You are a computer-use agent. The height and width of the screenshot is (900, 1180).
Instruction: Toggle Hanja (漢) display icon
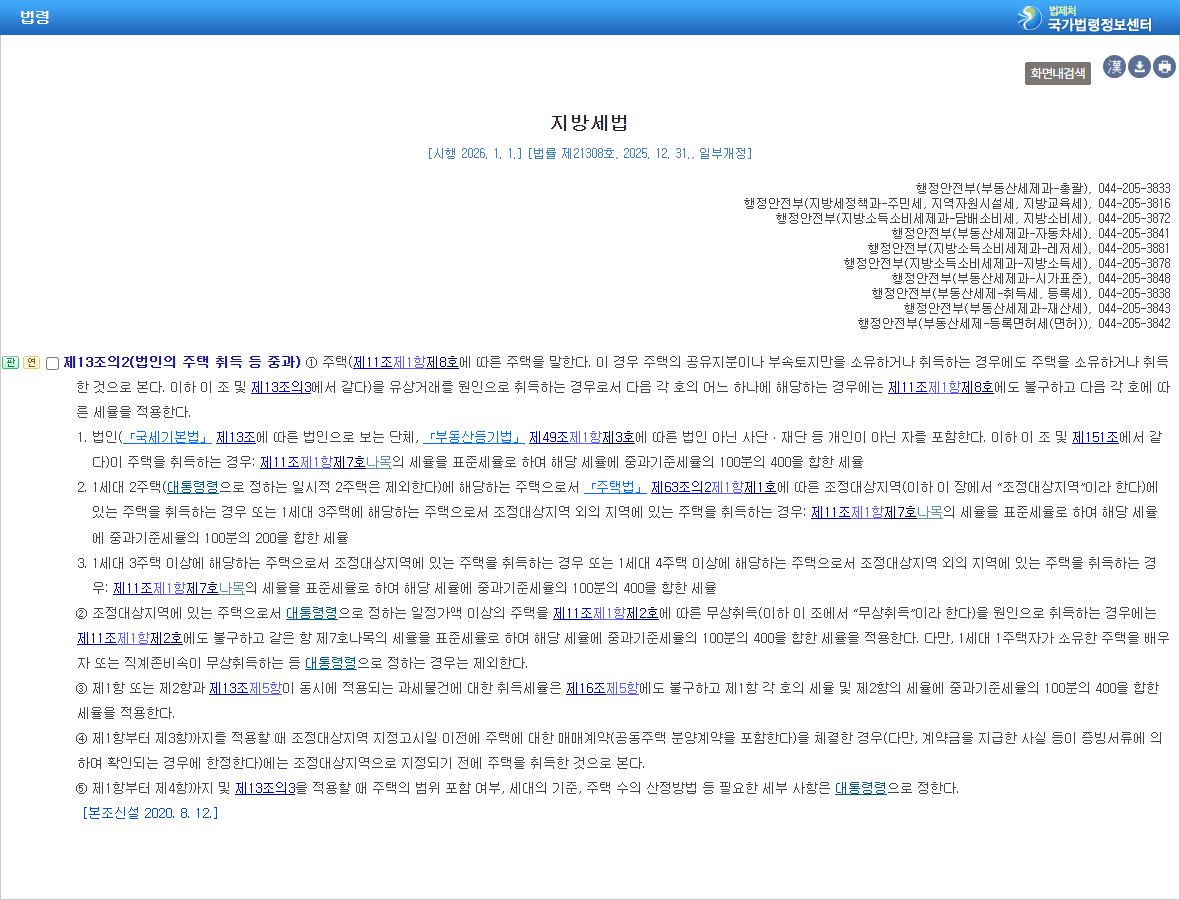click(1114, 67)
